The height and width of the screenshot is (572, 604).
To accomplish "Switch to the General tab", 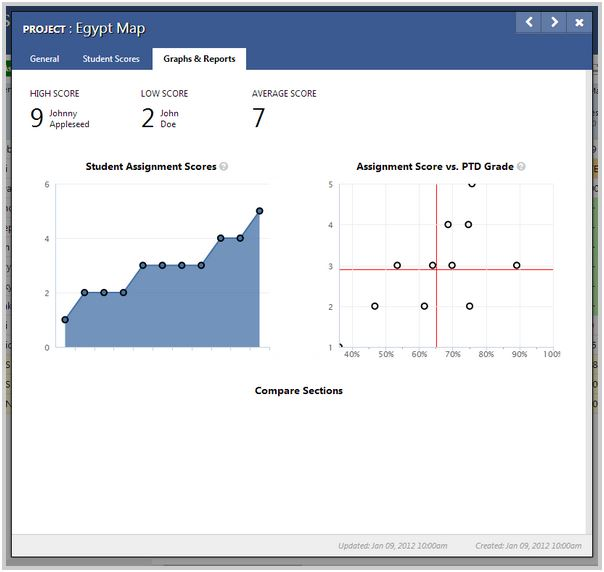I will click(45, 59).
